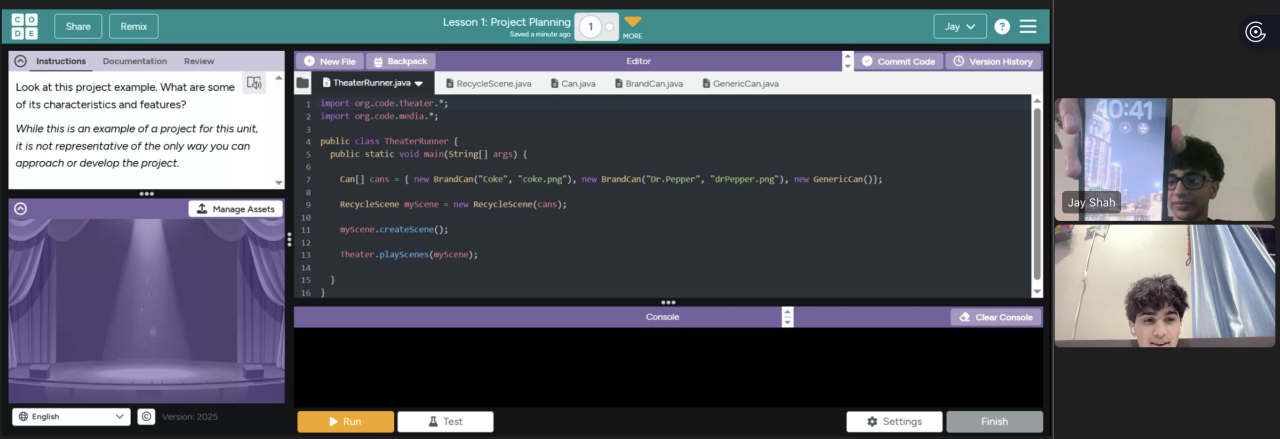1280x439 pixels.
Task: Expand the MORE lesson dropdown
Action: click(x=632, y=26)
